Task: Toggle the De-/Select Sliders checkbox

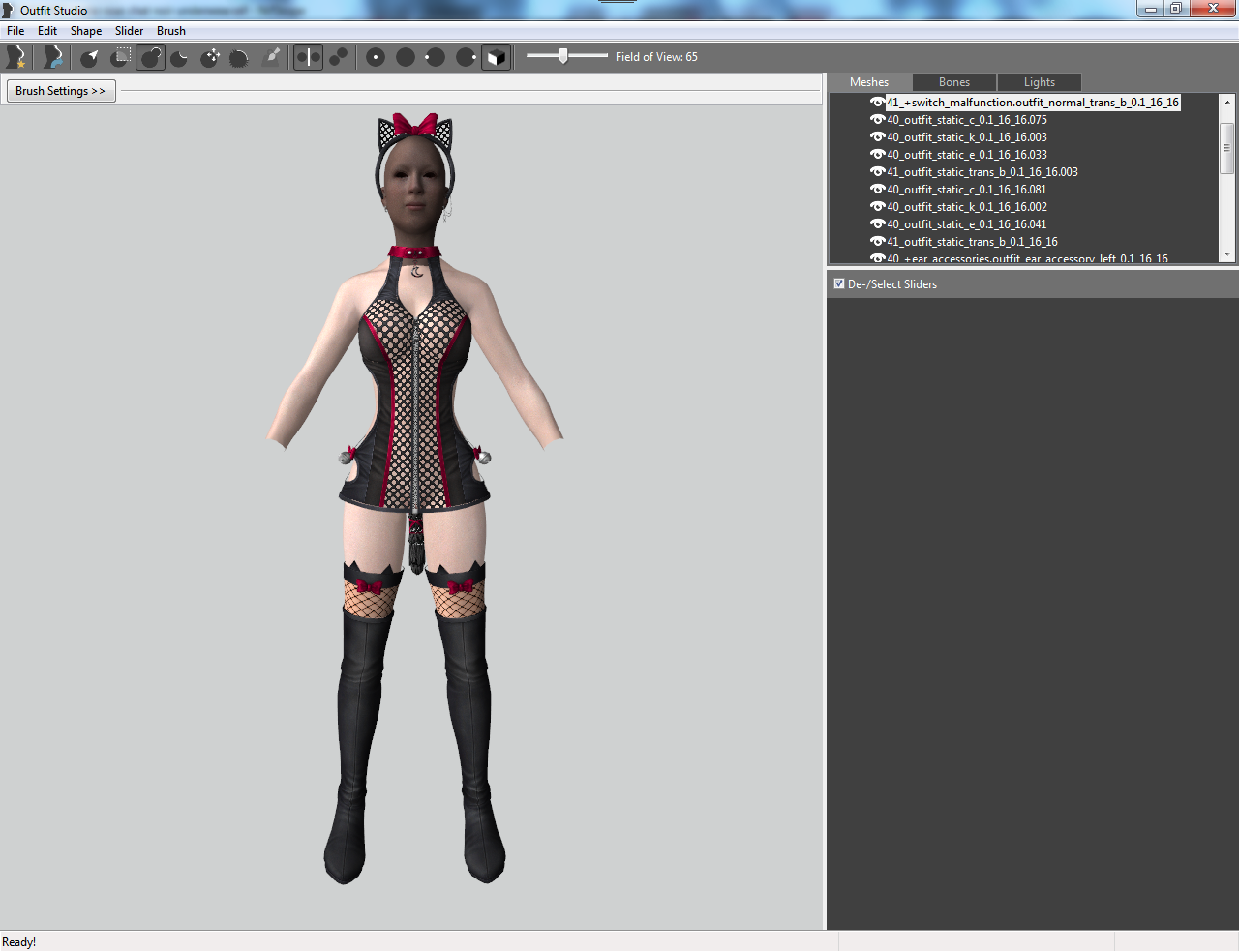Action: tap(839, 283)
